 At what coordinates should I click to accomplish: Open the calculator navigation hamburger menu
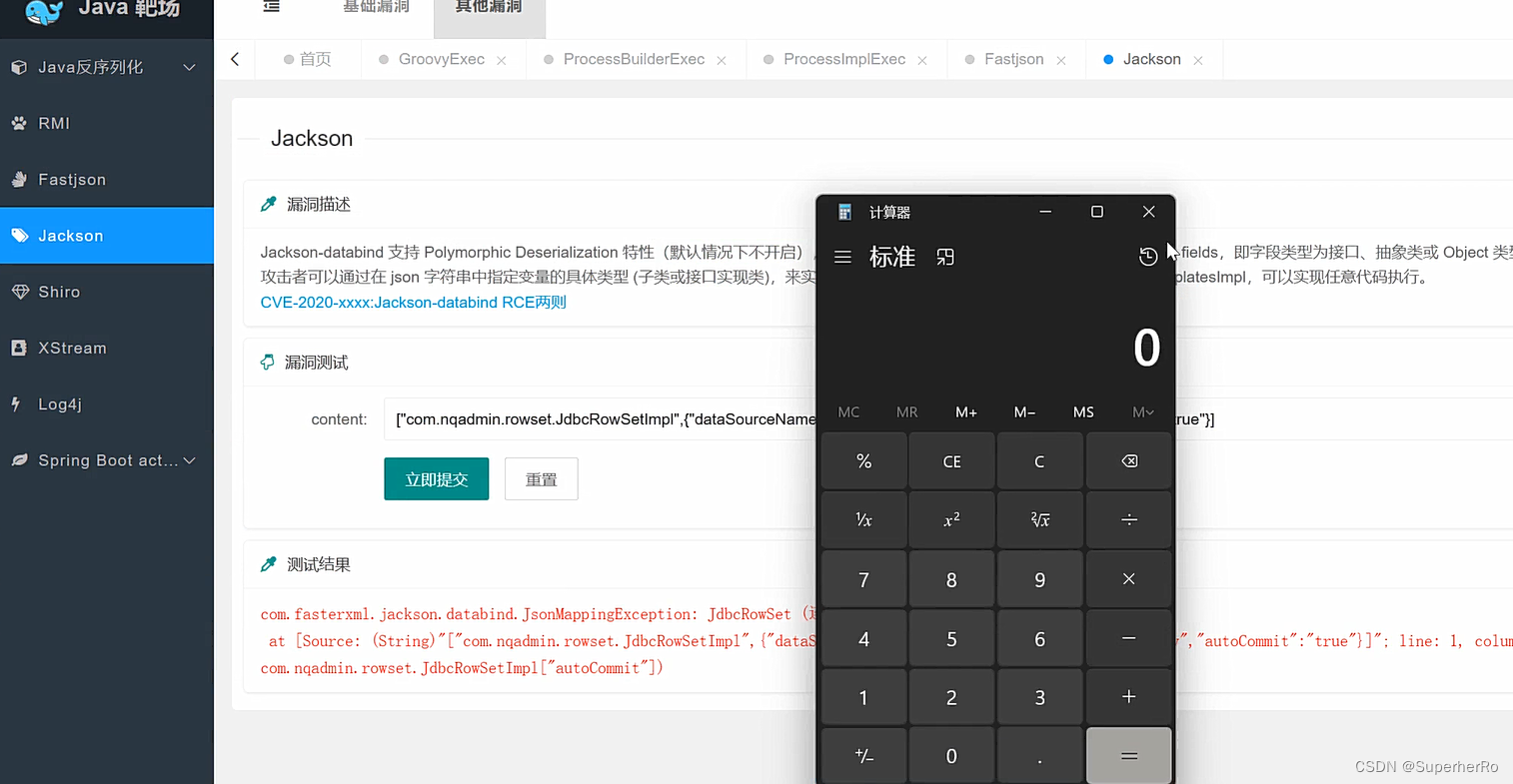842,257
